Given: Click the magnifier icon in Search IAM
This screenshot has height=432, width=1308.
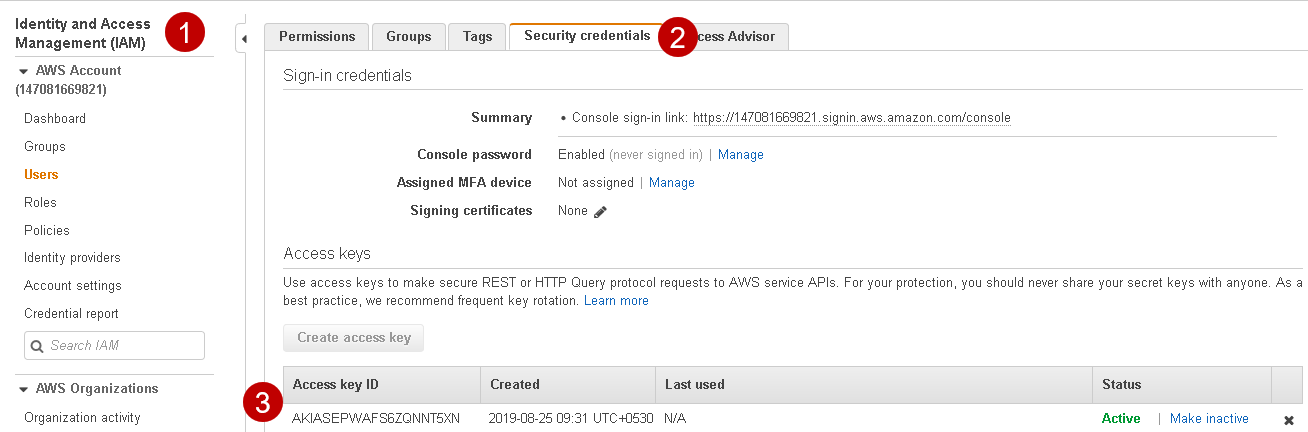Looking at the screenshot, I should pos(38,346).
